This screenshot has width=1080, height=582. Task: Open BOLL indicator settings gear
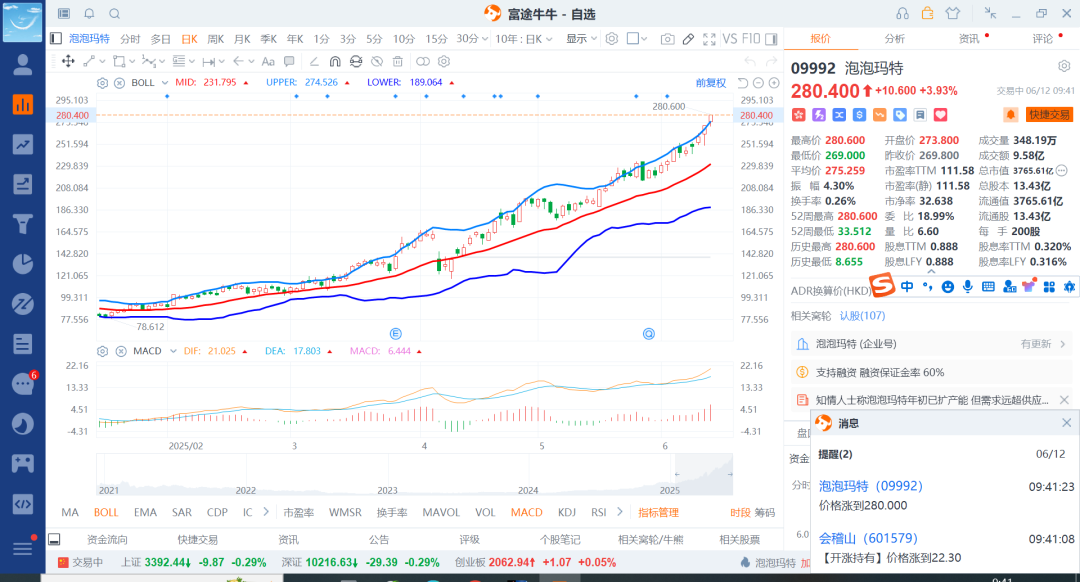coord(102,82)
